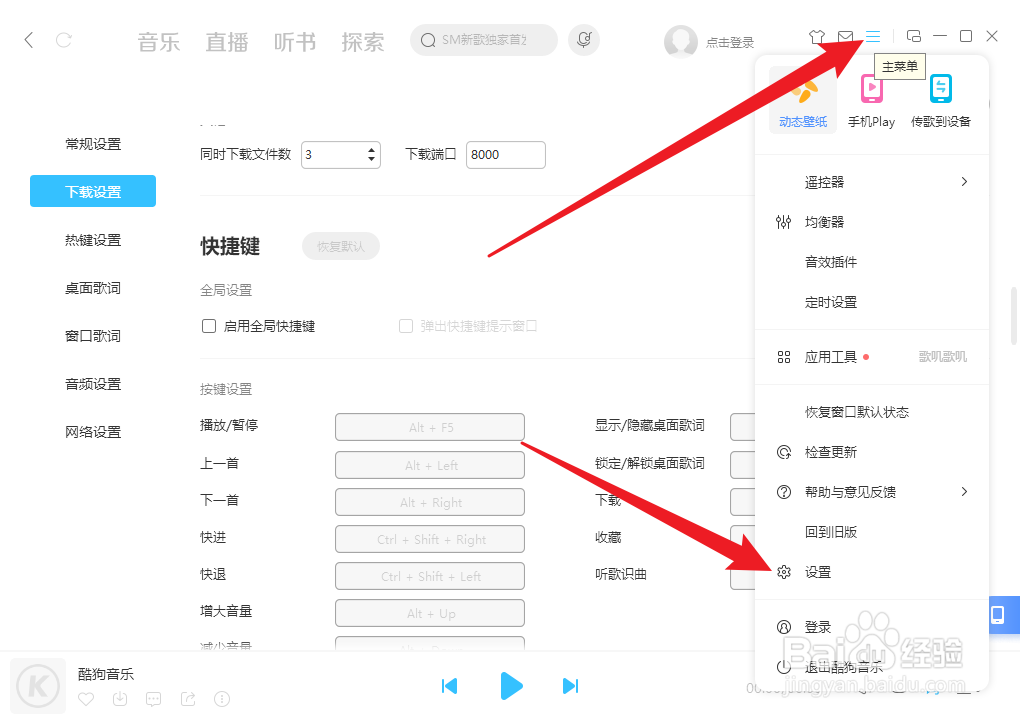Click 恢复默认 button
This screenshot has height=720, width=1020.
pos(341,247)
